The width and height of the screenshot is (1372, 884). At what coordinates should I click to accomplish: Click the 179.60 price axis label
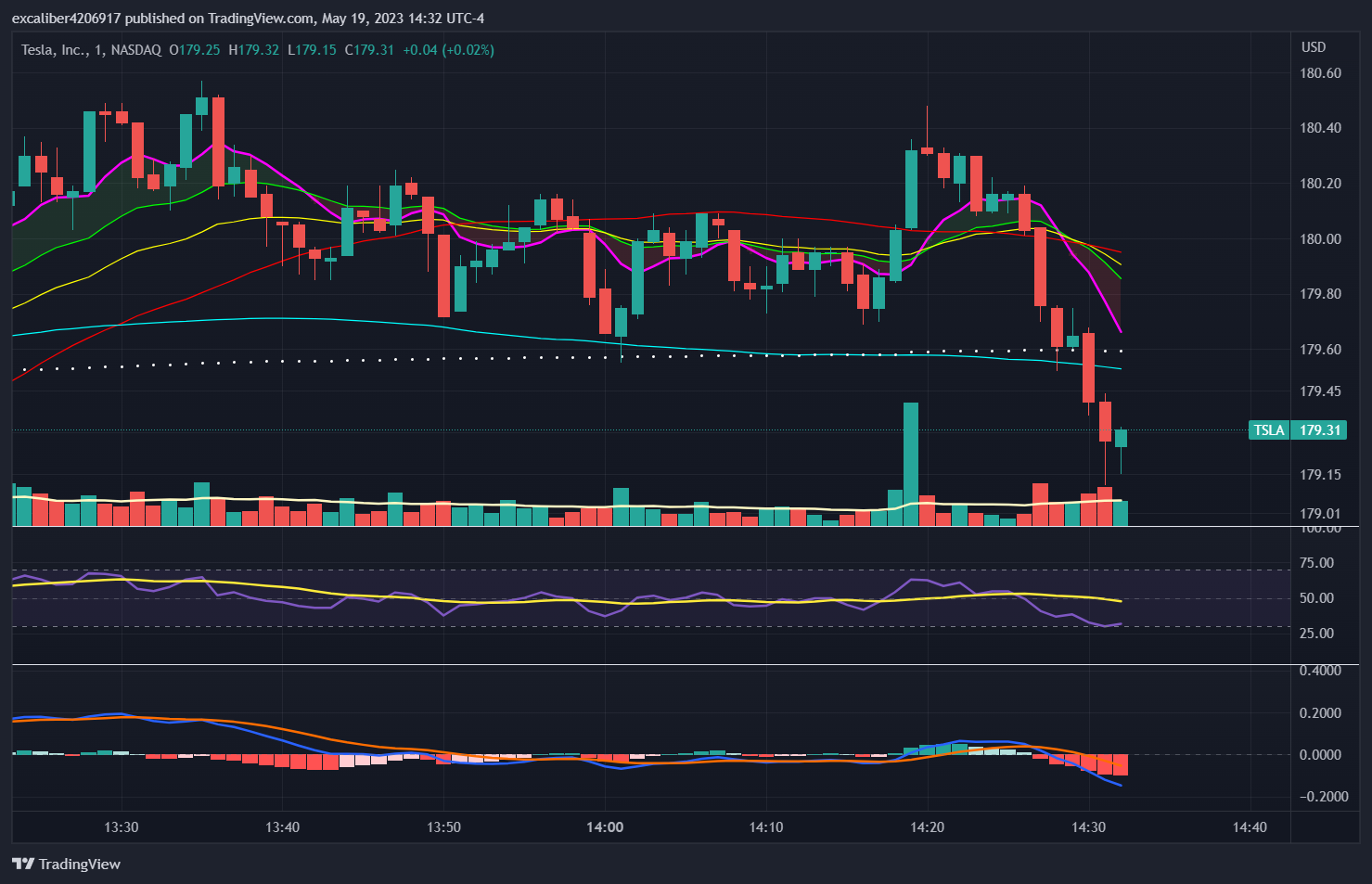[x=1321, y=350]
